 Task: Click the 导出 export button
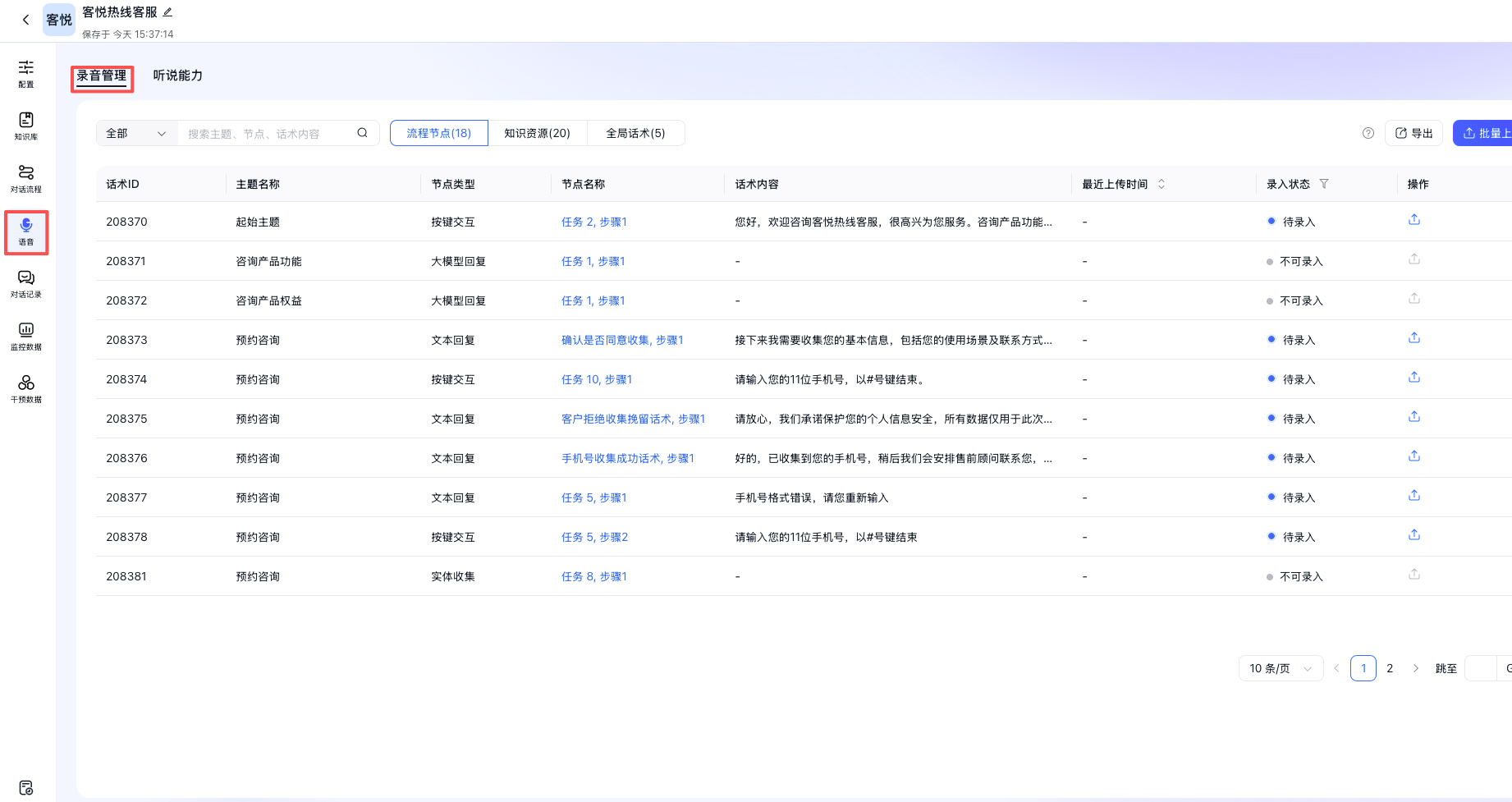click(1413, 132)
